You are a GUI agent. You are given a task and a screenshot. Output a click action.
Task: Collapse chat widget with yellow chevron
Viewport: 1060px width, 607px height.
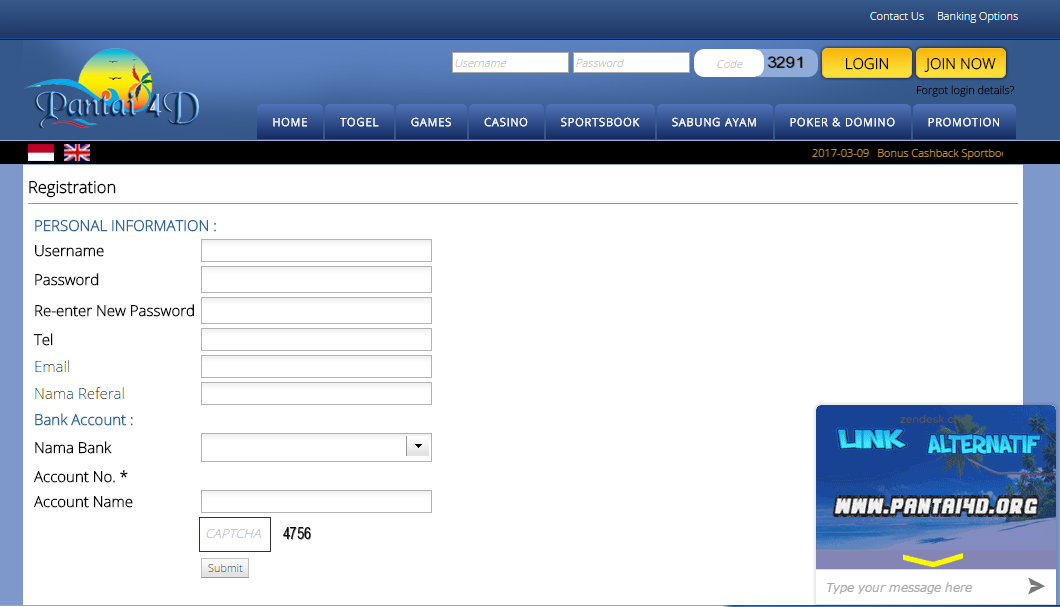click(x=933, y=560)
